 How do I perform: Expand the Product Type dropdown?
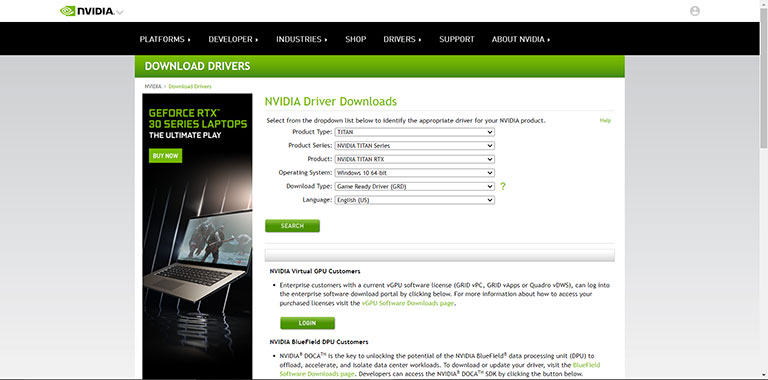[x=414, y=132]
